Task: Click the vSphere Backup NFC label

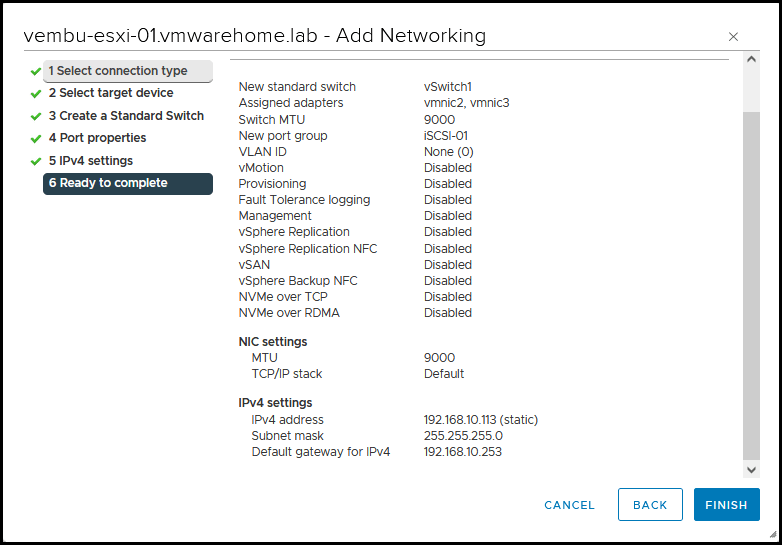Action: 298,281
